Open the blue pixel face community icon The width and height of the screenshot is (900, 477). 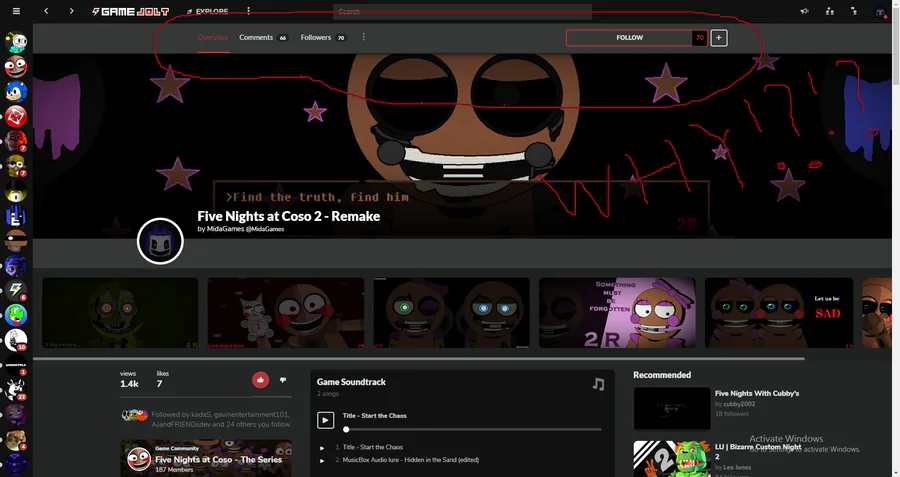coord(16,216)
